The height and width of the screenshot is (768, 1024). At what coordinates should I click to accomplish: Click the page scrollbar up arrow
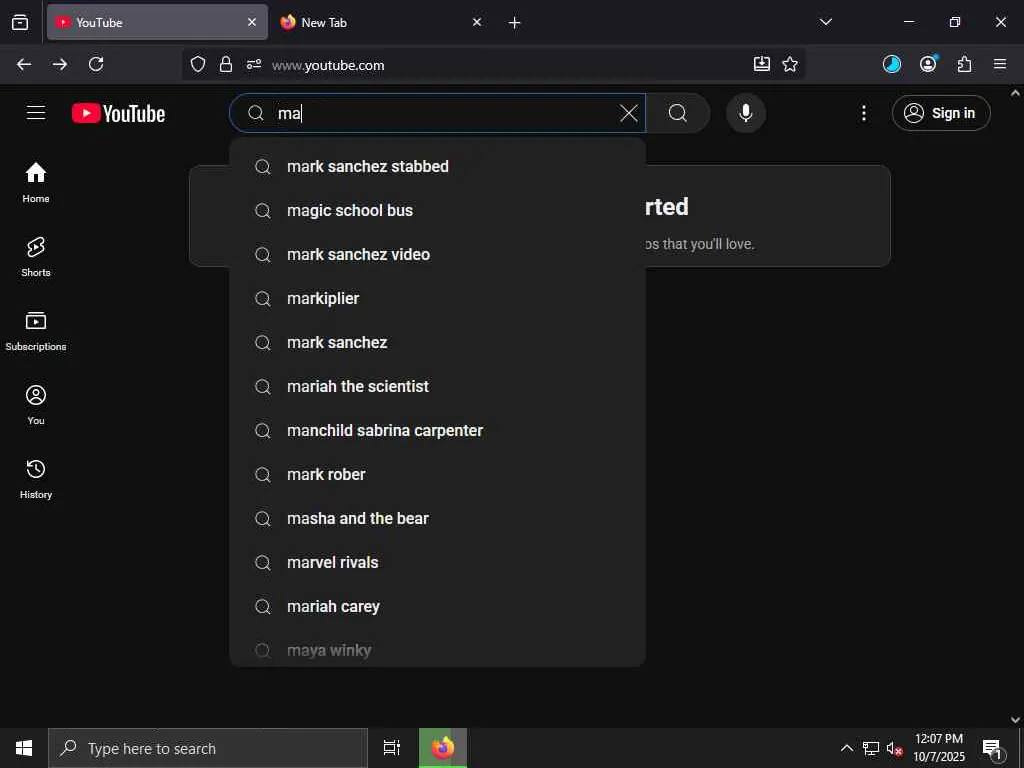coord(1016,93)
